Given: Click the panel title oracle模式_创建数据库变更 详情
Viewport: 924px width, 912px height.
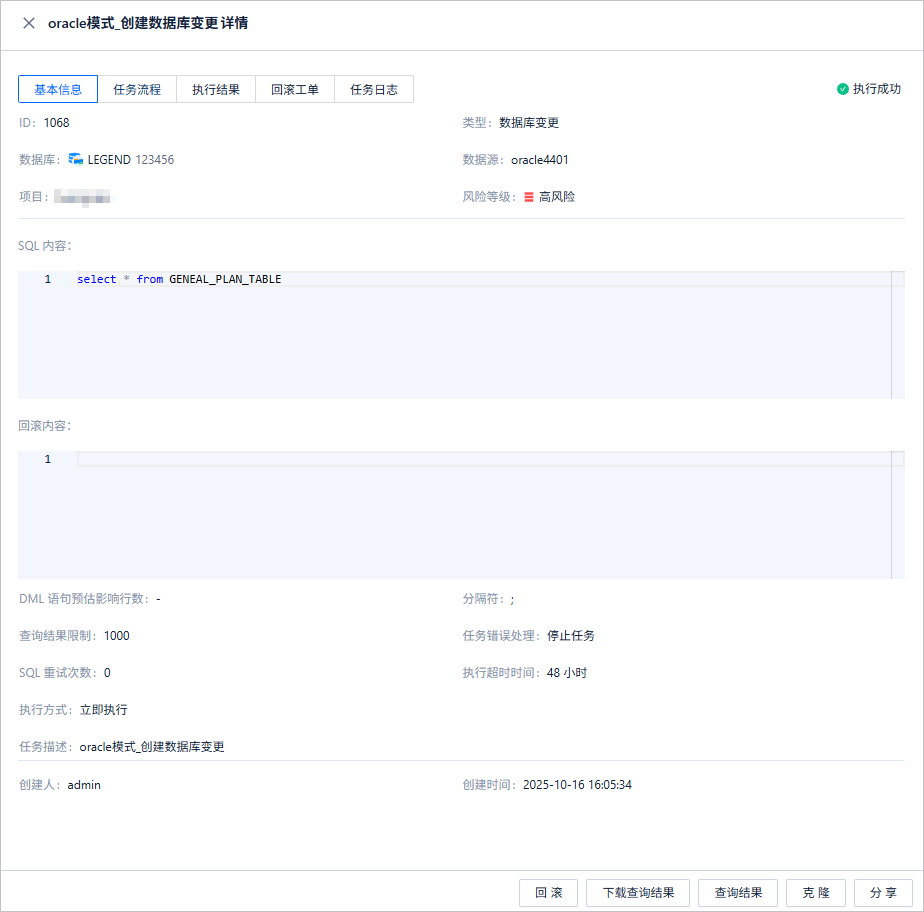Looking at the screenshot, I should [148, 23].
